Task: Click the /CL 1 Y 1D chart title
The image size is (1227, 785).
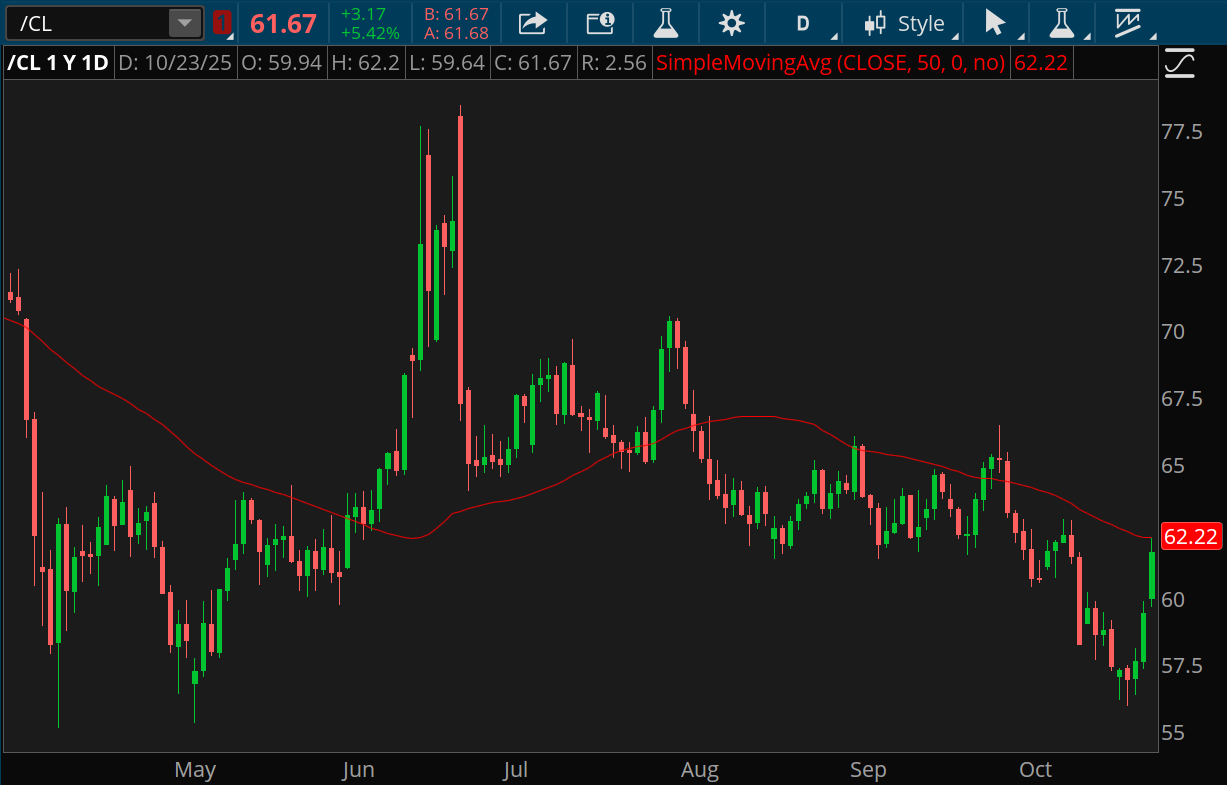Action: pos(58,64)
